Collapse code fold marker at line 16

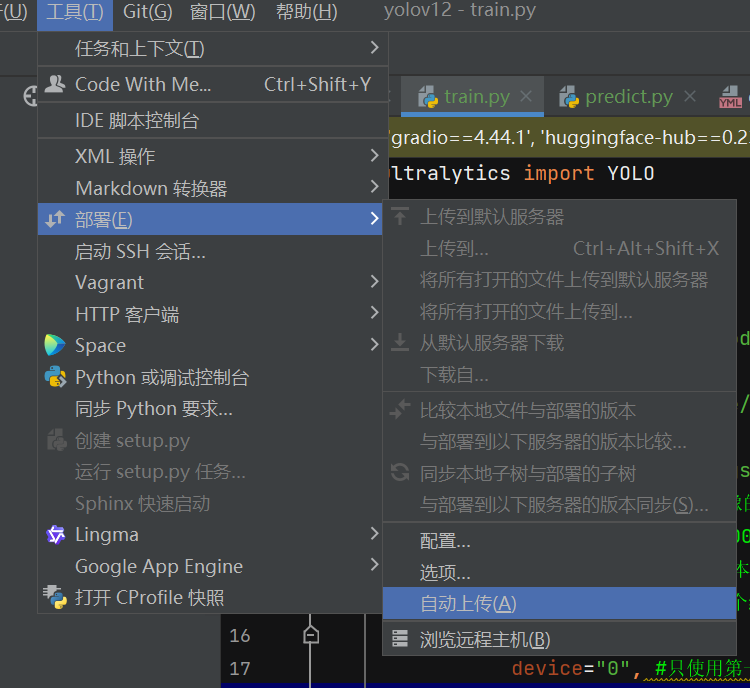[311, 635]
